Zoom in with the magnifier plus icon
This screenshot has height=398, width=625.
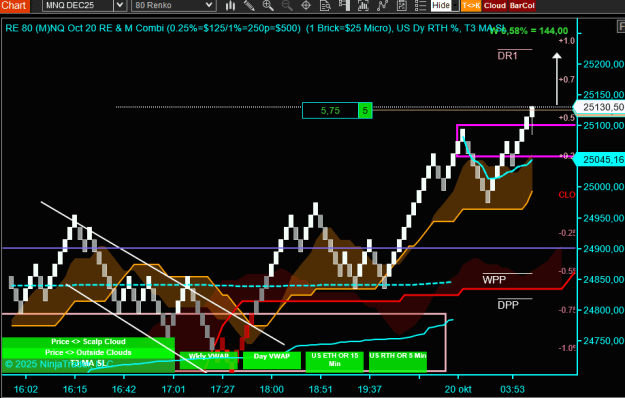(268, 5)
